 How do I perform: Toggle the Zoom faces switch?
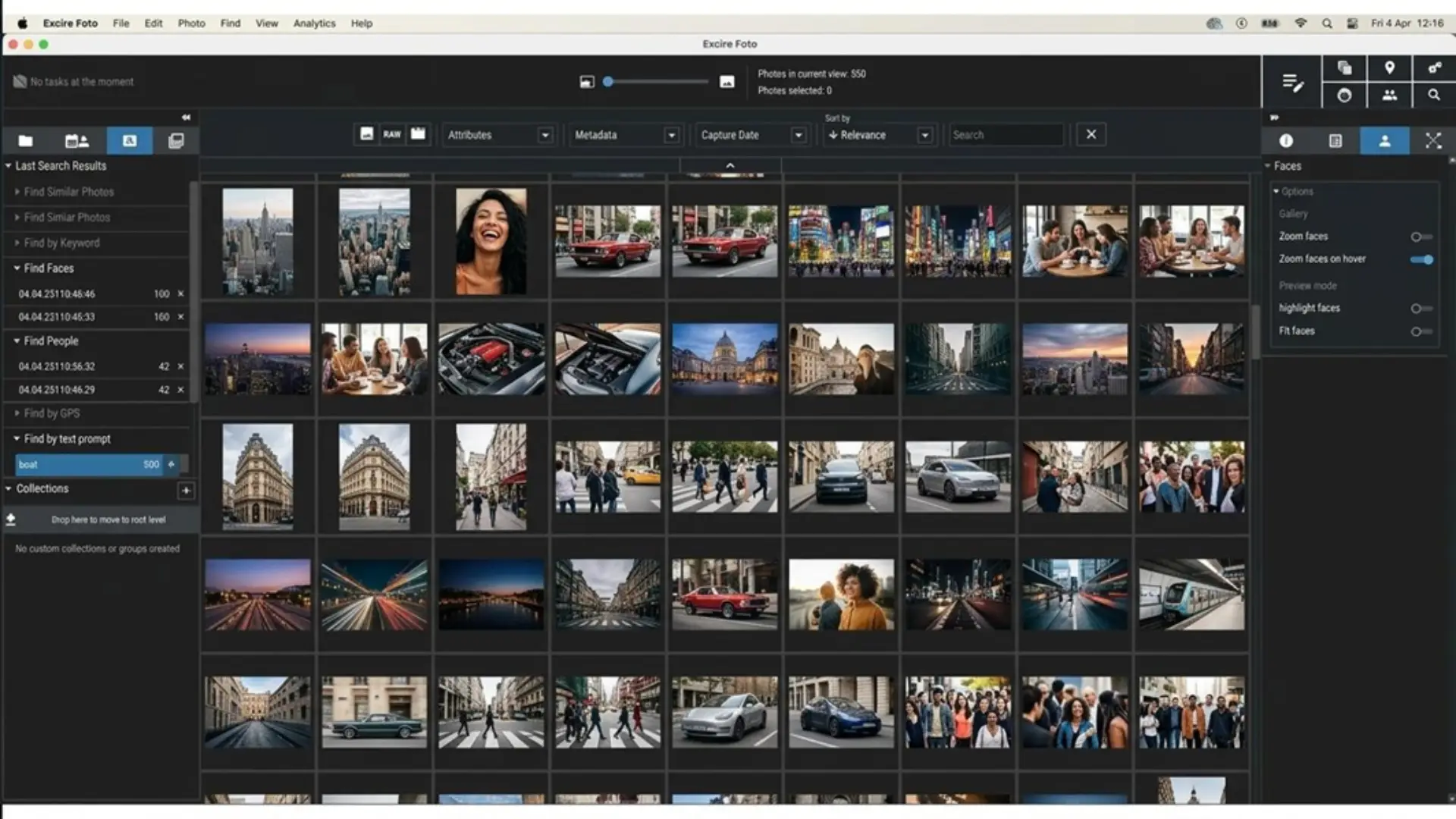(x=1421, y=237)
